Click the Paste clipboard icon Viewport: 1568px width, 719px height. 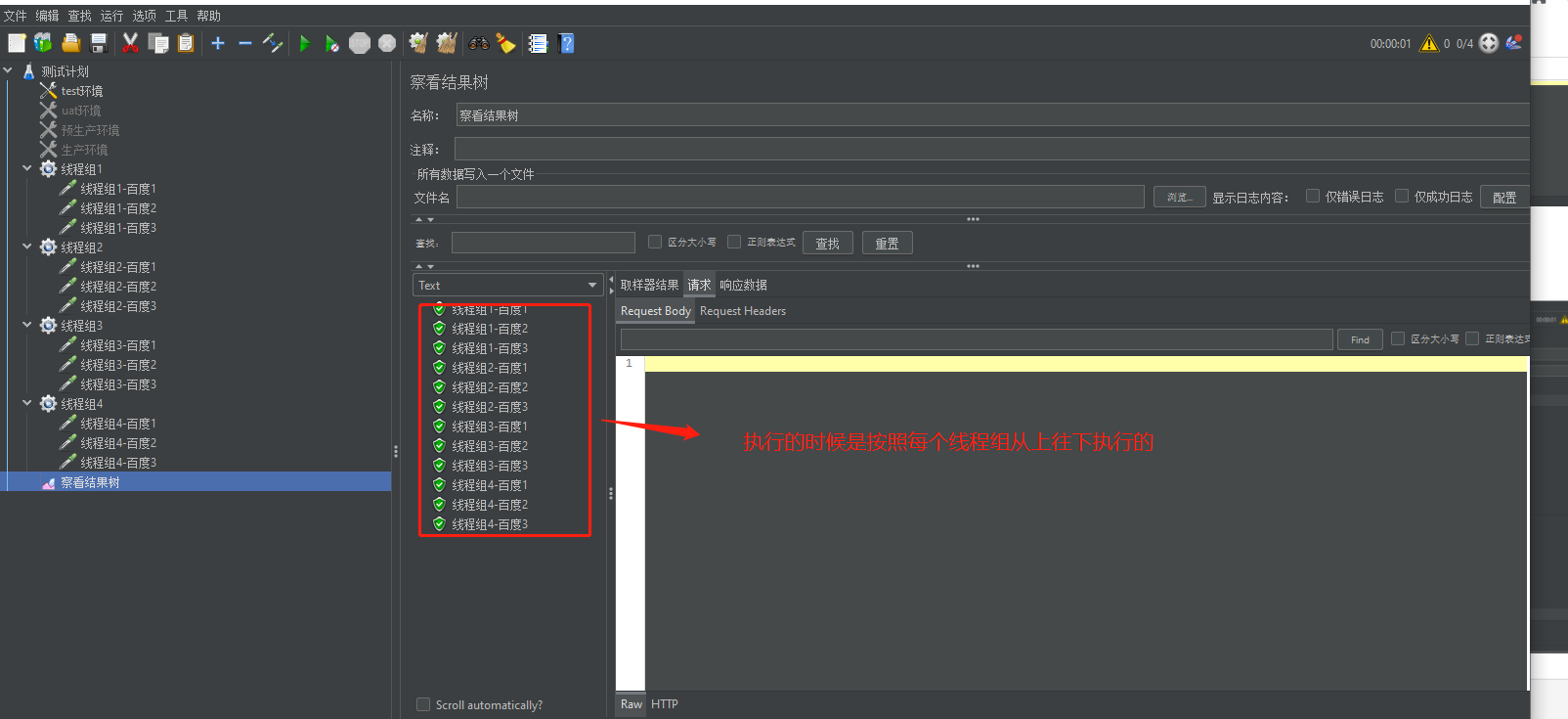point(186,43)
